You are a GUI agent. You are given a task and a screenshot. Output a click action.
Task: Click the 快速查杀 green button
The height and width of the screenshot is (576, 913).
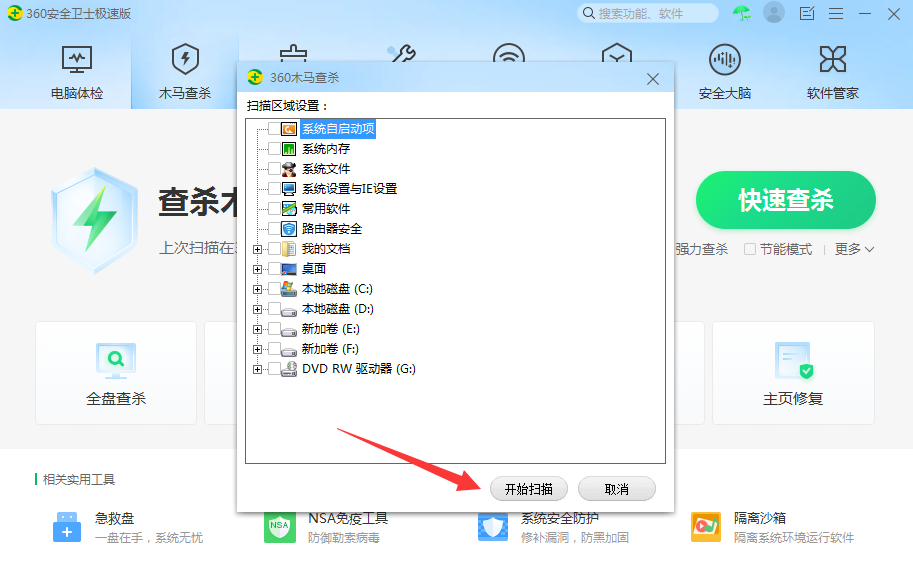(x=785, y=200)
